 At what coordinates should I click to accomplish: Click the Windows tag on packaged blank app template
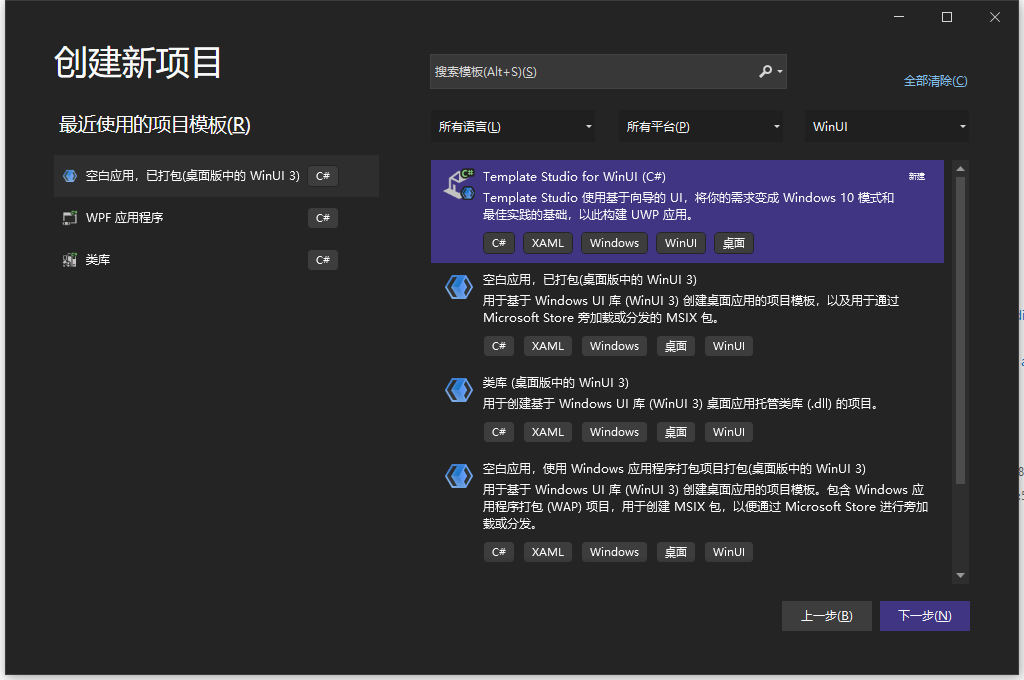point(614,346)
